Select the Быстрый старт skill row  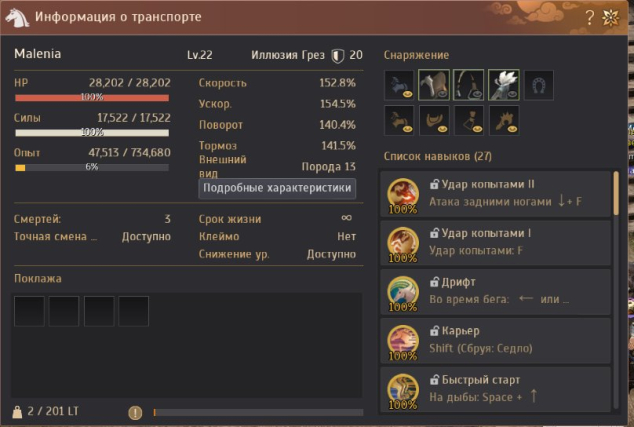pos(495,389)
